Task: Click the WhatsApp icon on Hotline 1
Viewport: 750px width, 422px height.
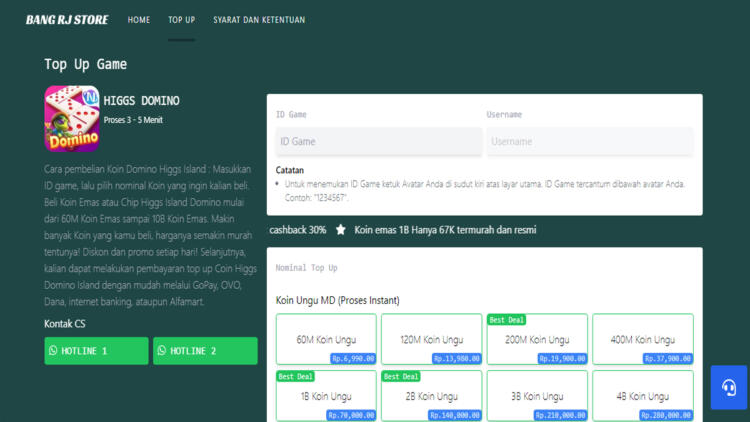Action: 53,351
